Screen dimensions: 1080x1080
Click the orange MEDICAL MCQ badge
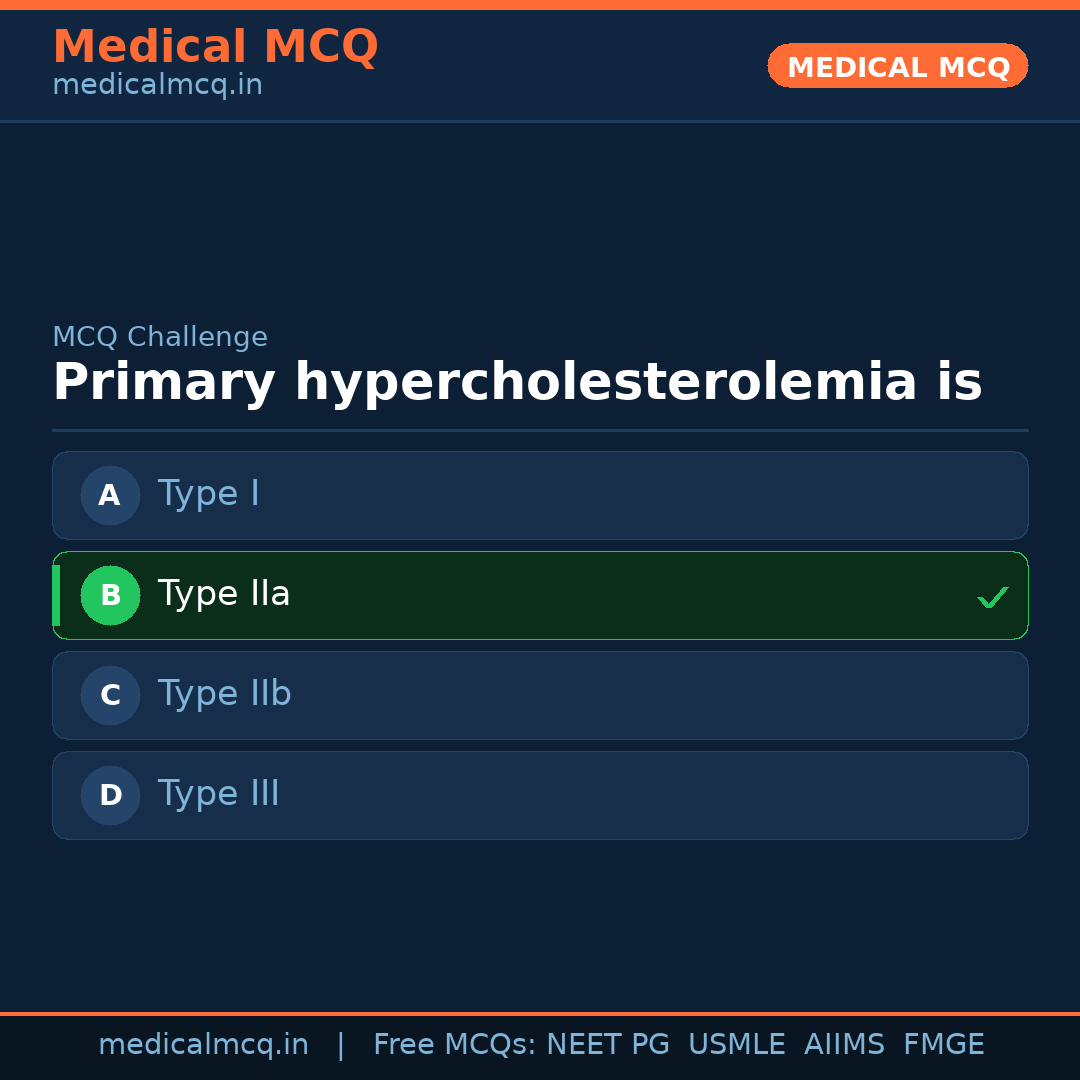[897, 66]
